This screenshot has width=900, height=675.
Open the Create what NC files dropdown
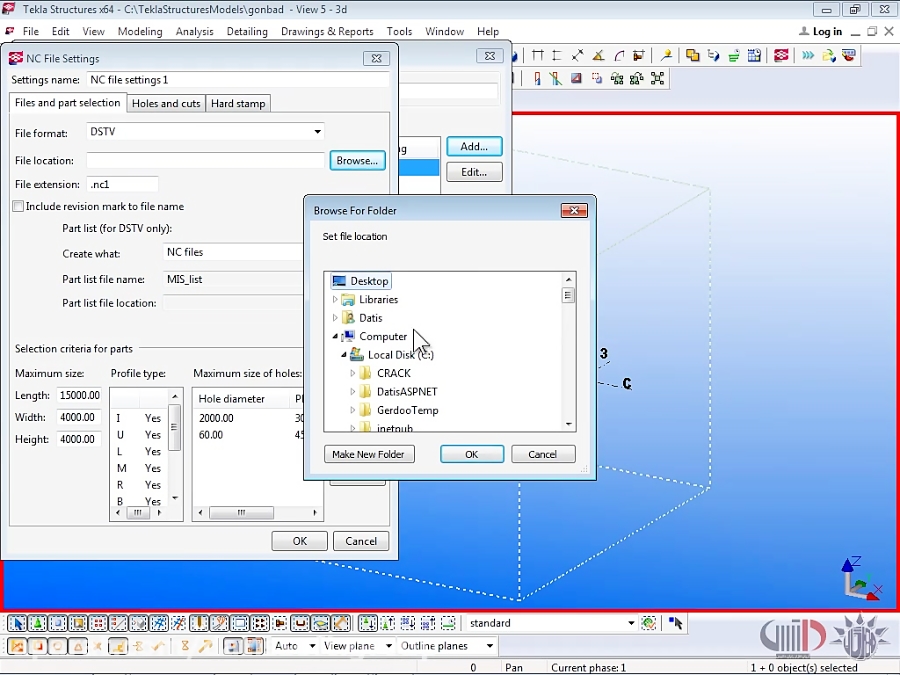(233, 252)
